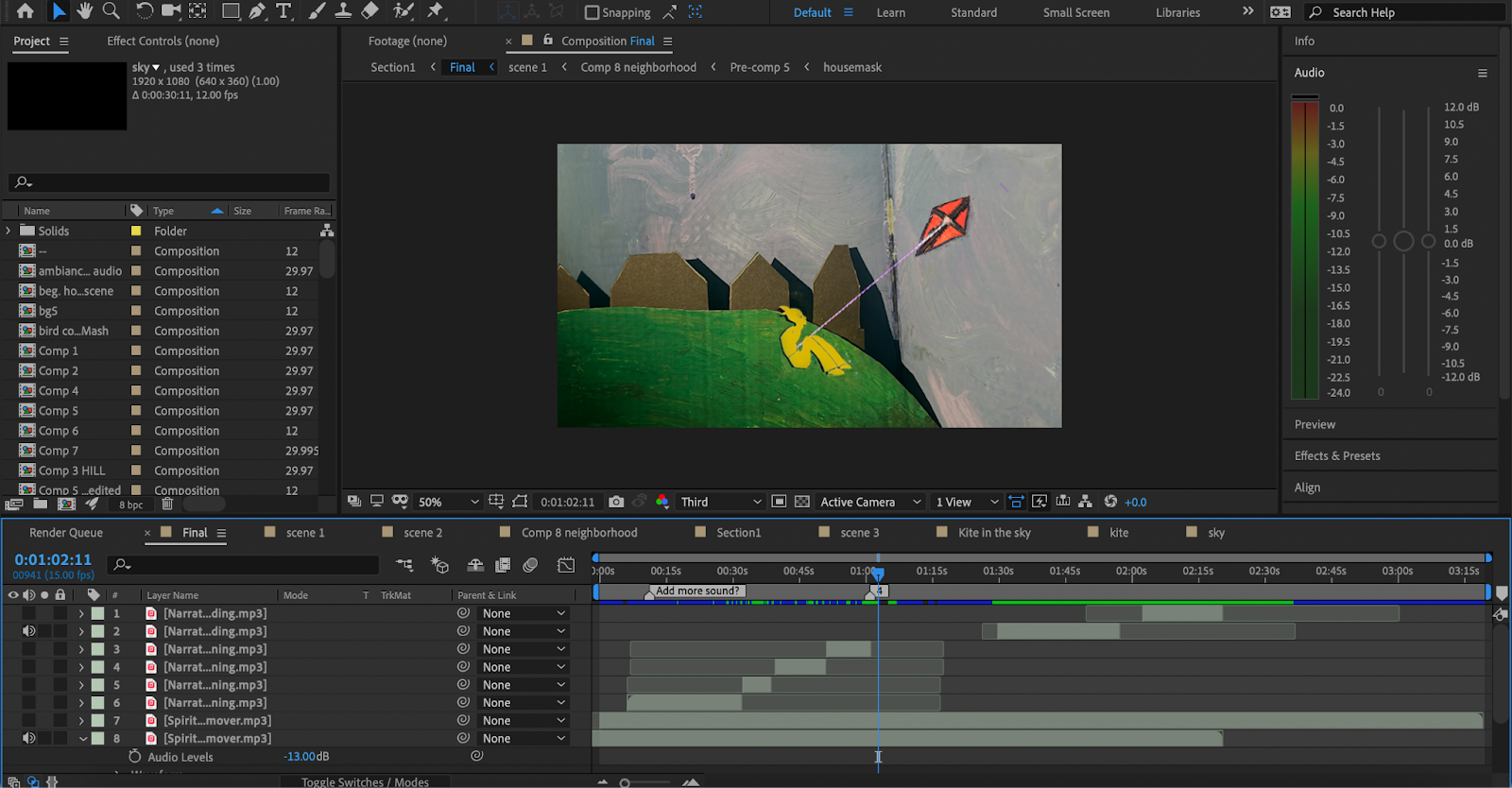Open composition mini-flowchart in timeline
The width and height of the screenshot is (1512, 788).
(x=404, y=565)
